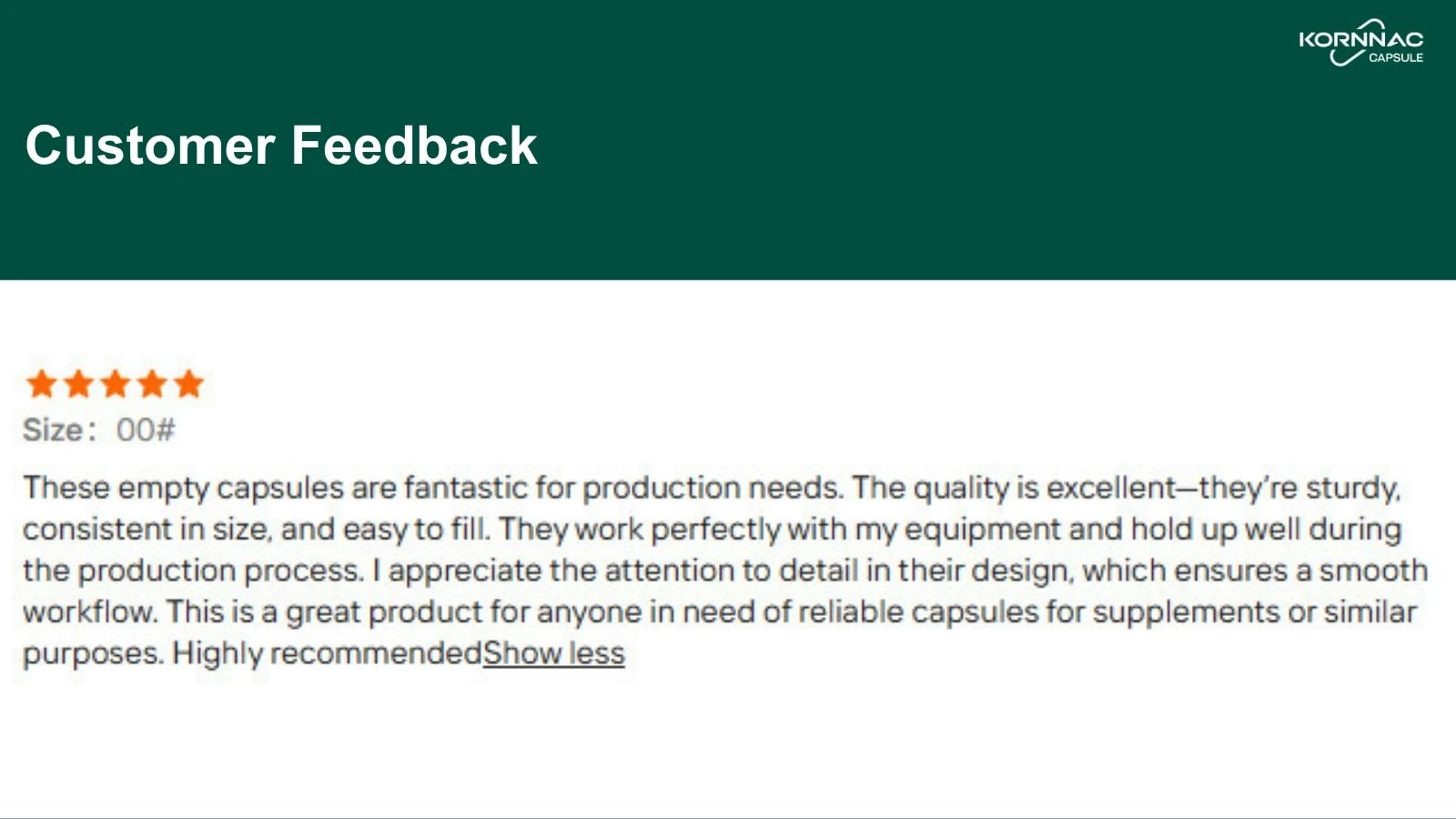Click the KORNNAC wordmark text

(1360, 39)
